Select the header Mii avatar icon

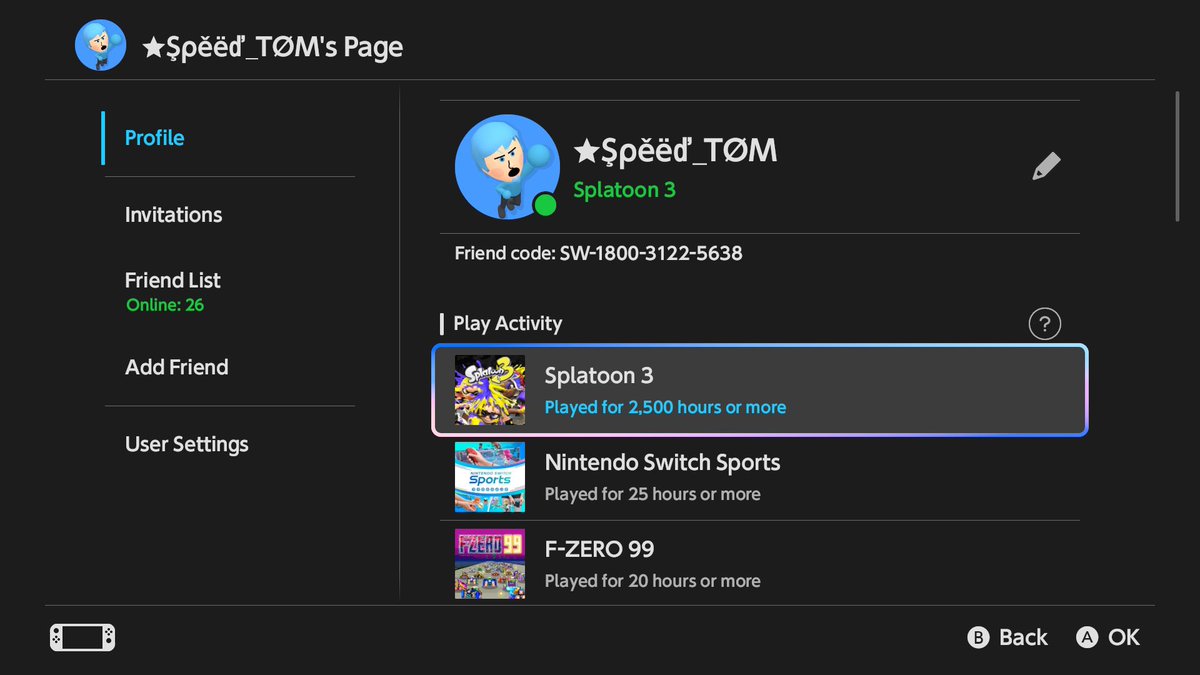click(101, 45)
